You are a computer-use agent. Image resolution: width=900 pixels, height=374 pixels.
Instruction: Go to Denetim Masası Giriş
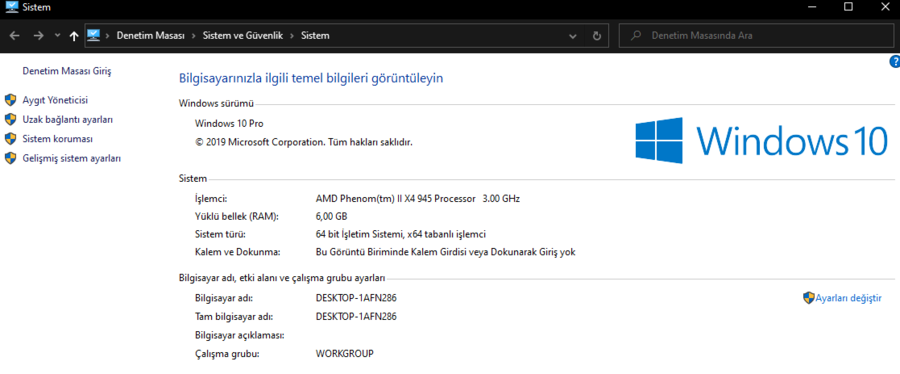point(67,71)
